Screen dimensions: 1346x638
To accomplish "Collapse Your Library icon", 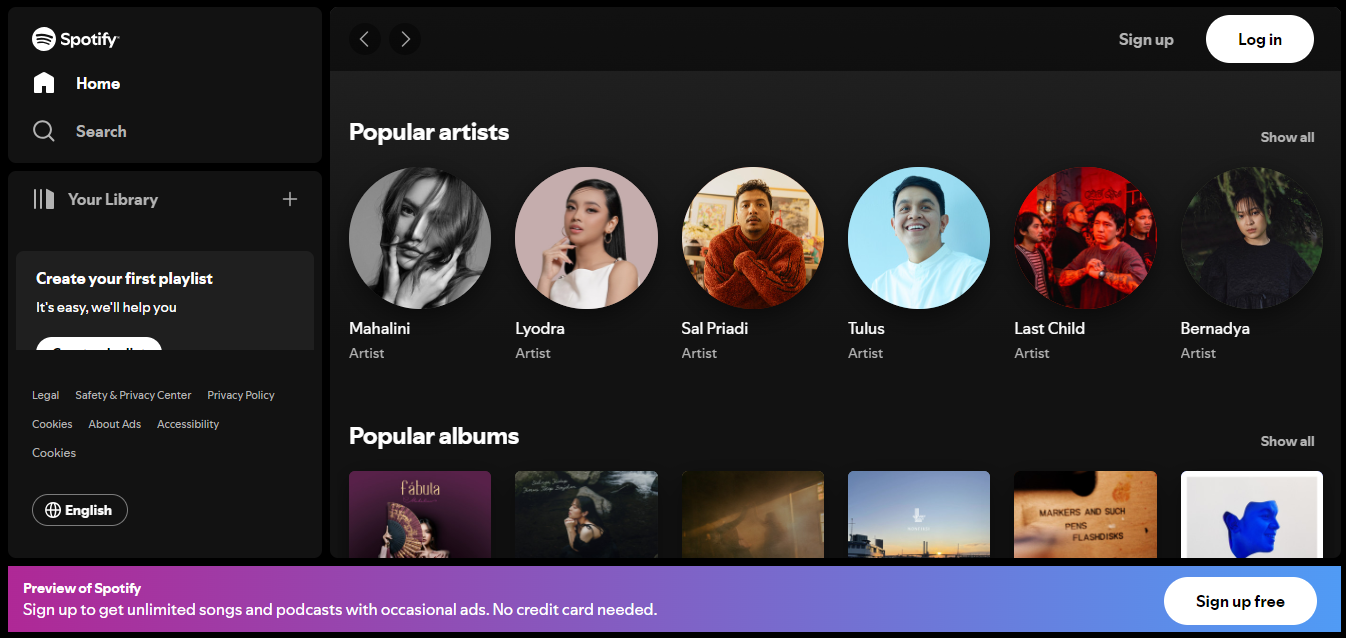I will click(44, 199).
